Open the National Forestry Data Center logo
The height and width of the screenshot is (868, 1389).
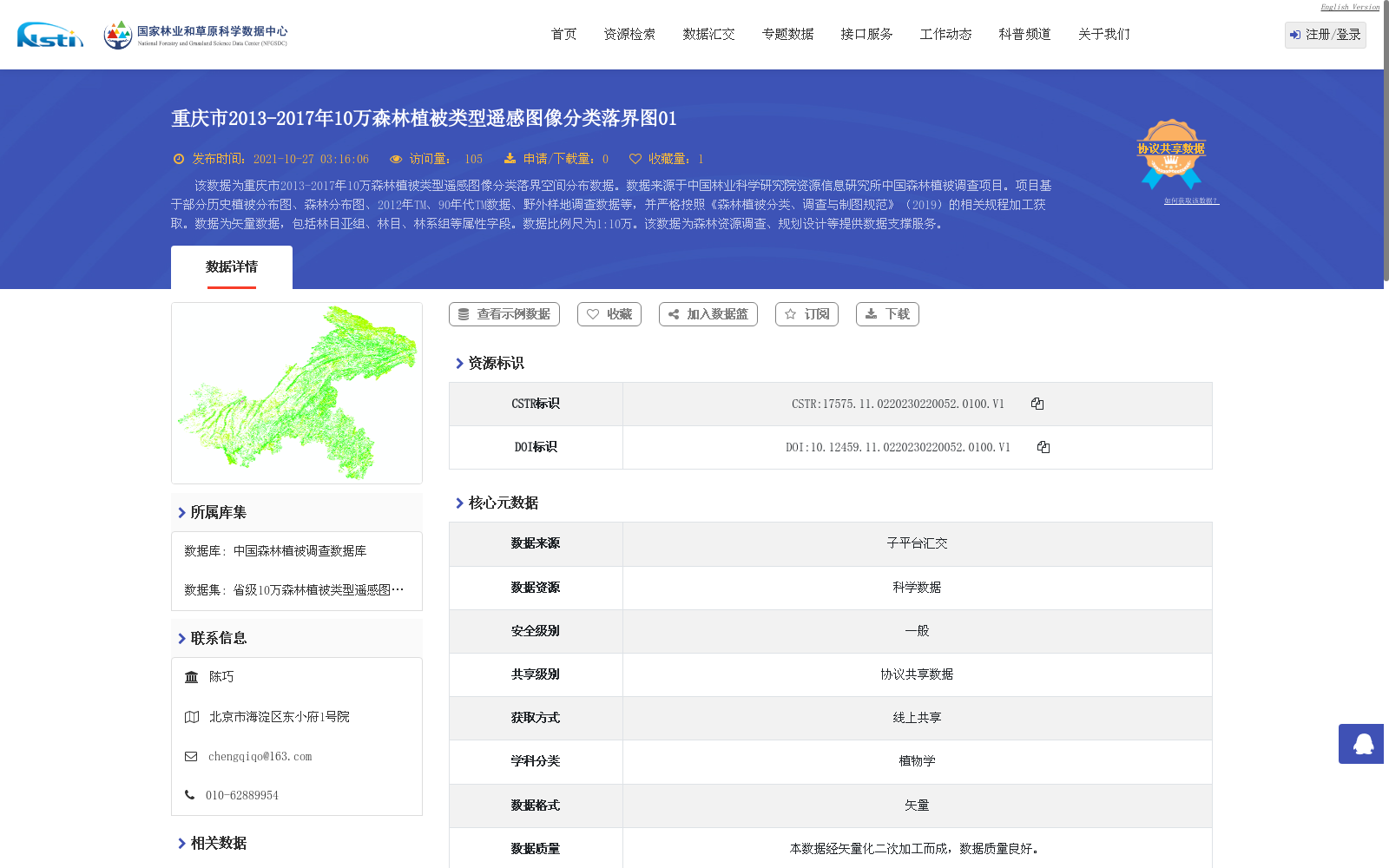[x=195, y=35]
